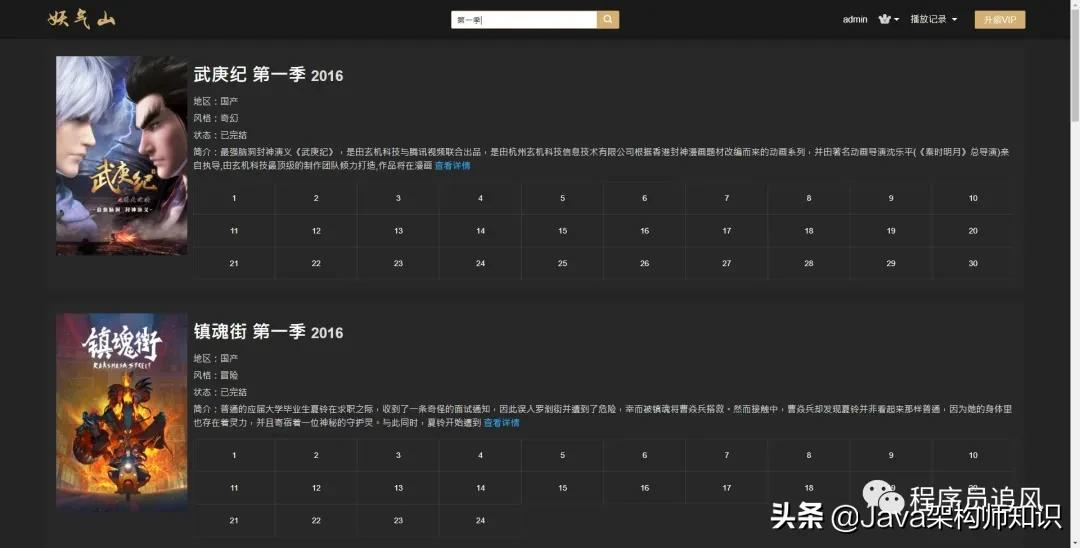Expand the 播放记录 dropdown
Viewport: 1080px width, 548px height.
pos(933,19)
